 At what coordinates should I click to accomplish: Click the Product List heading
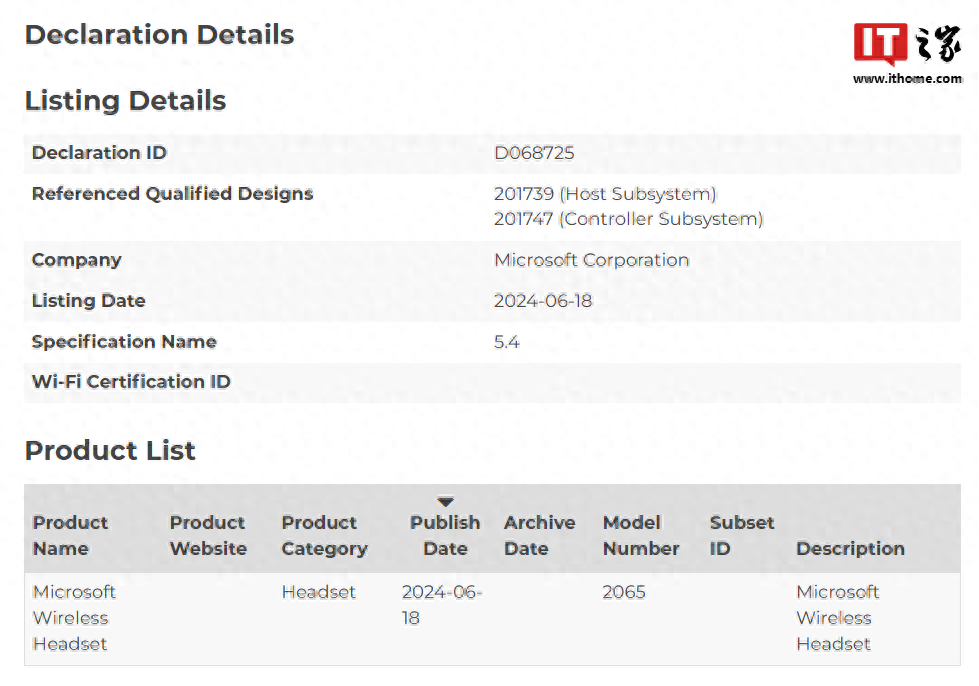pos(110,451)
